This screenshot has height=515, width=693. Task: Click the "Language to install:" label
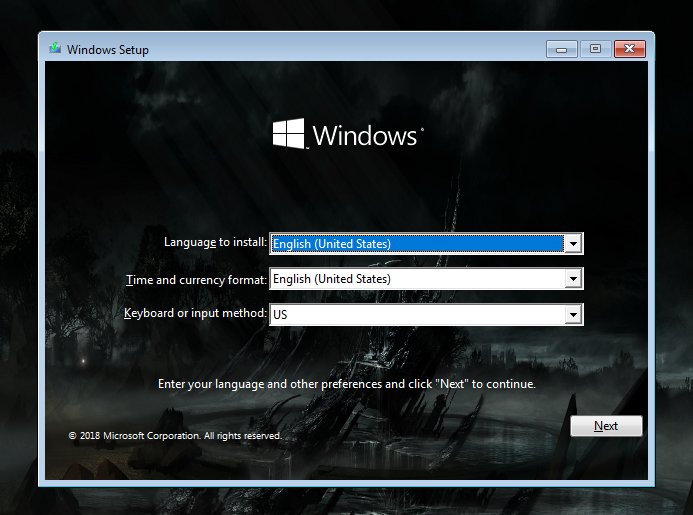tap(215, 242)
